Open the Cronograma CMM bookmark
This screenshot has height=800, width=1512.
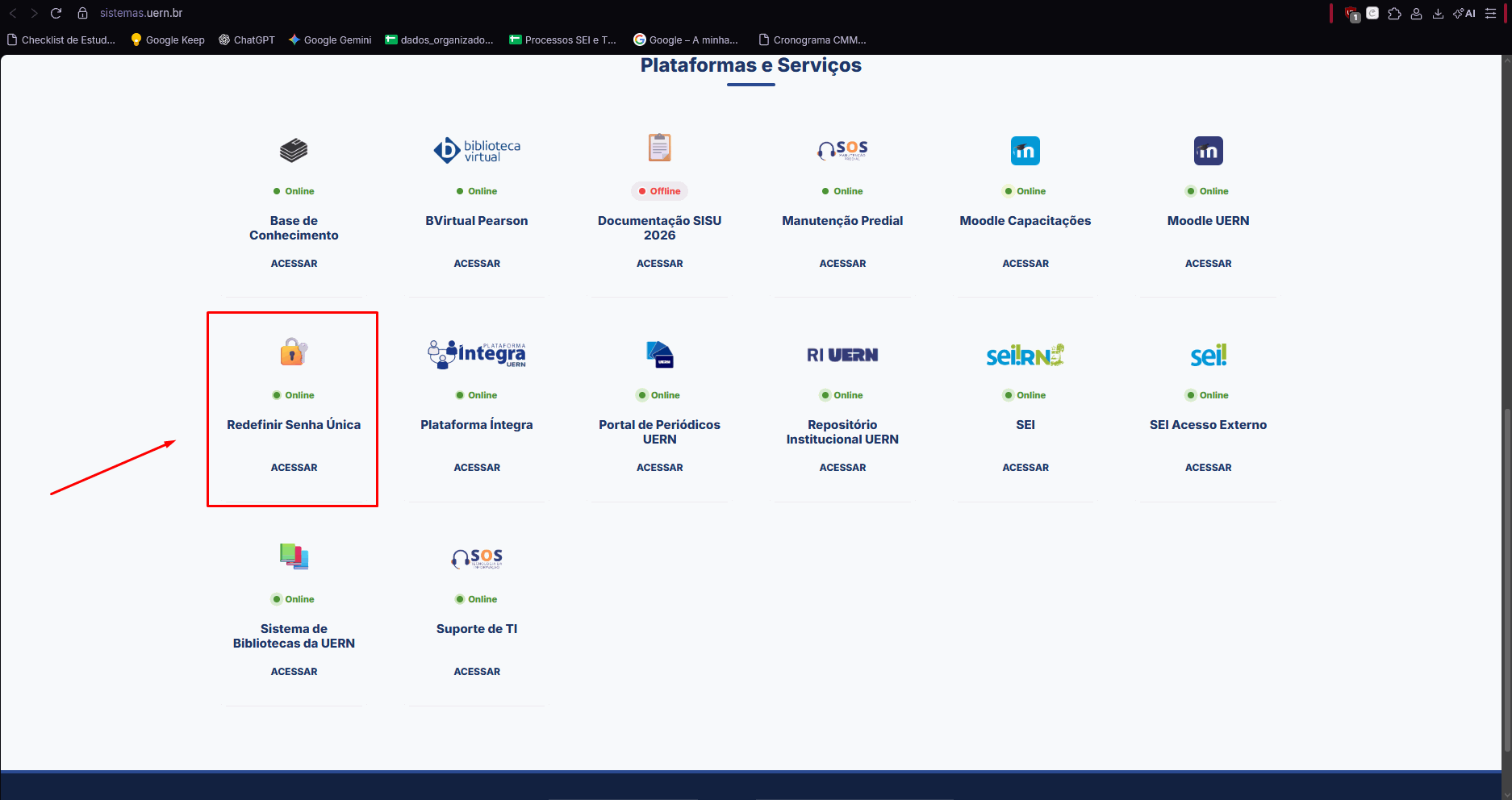[x=812, y=40]
